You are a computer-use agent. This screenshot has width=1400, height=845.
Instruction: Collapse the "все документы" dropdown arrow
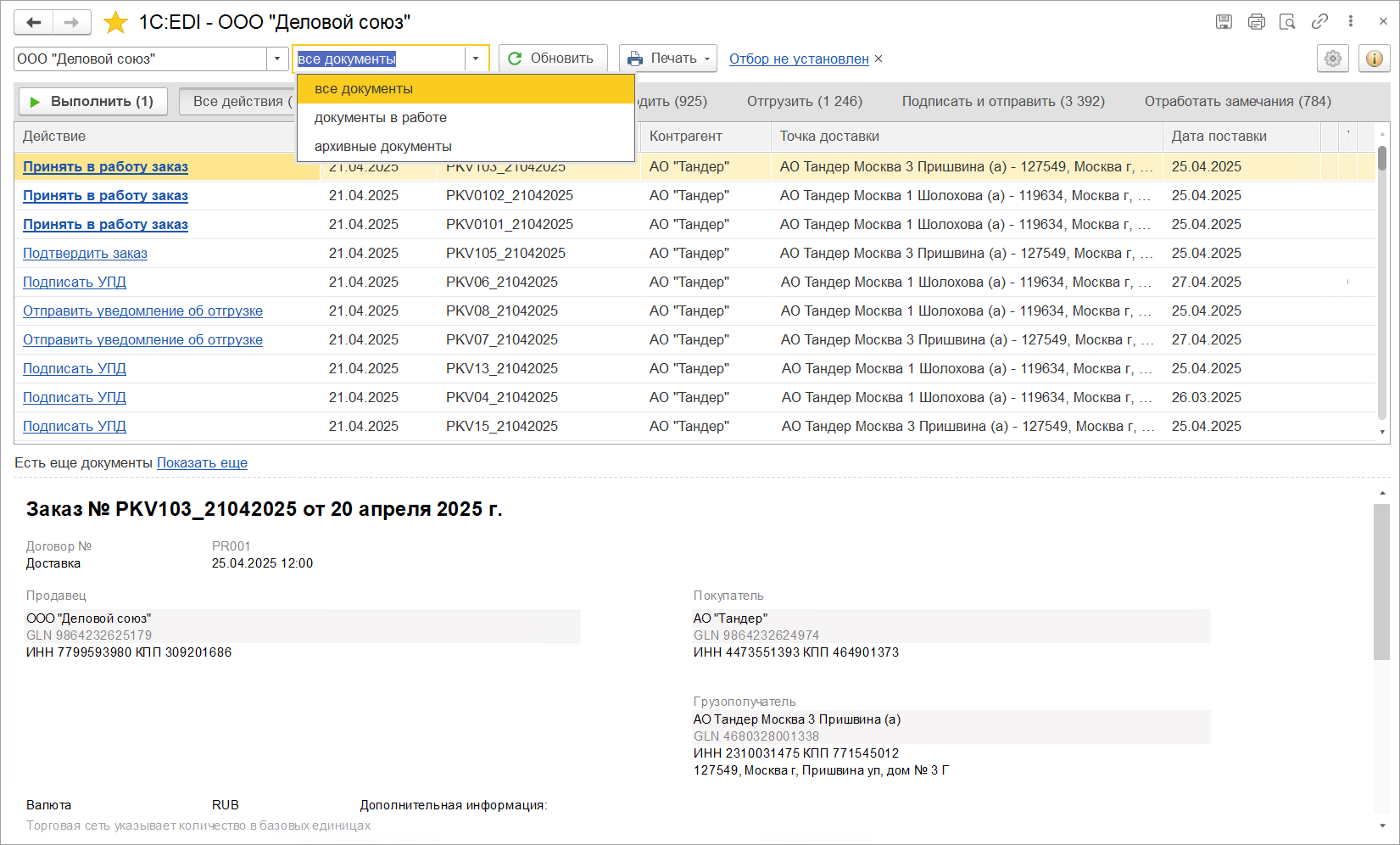pos(476,59)
